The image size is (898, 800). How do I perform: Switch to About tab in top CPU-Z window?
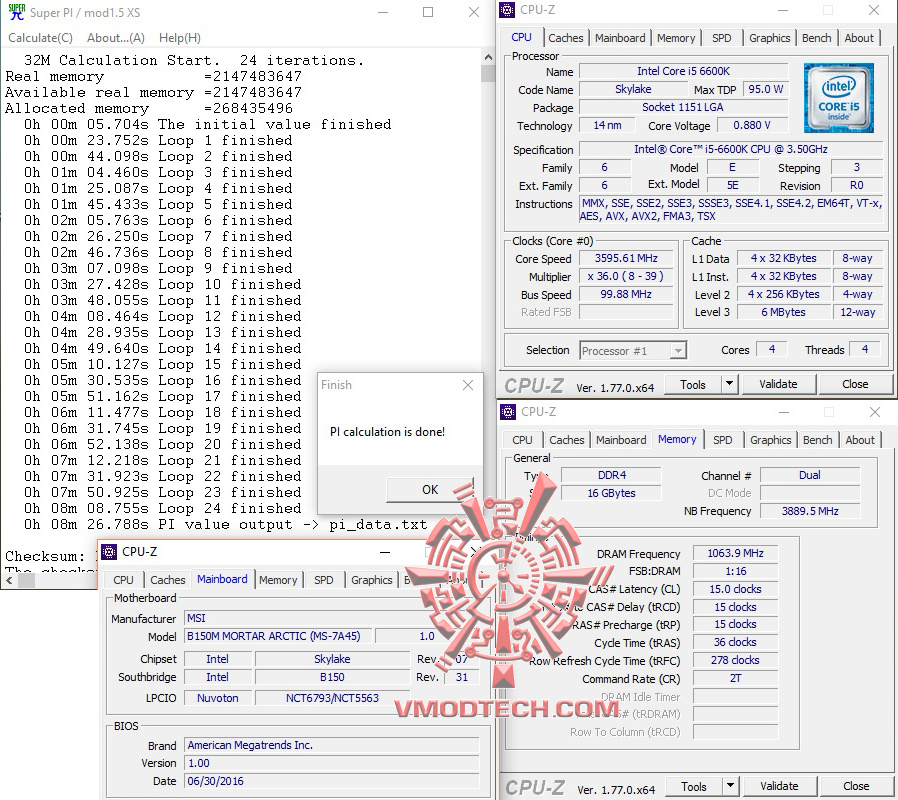point(859,38)
